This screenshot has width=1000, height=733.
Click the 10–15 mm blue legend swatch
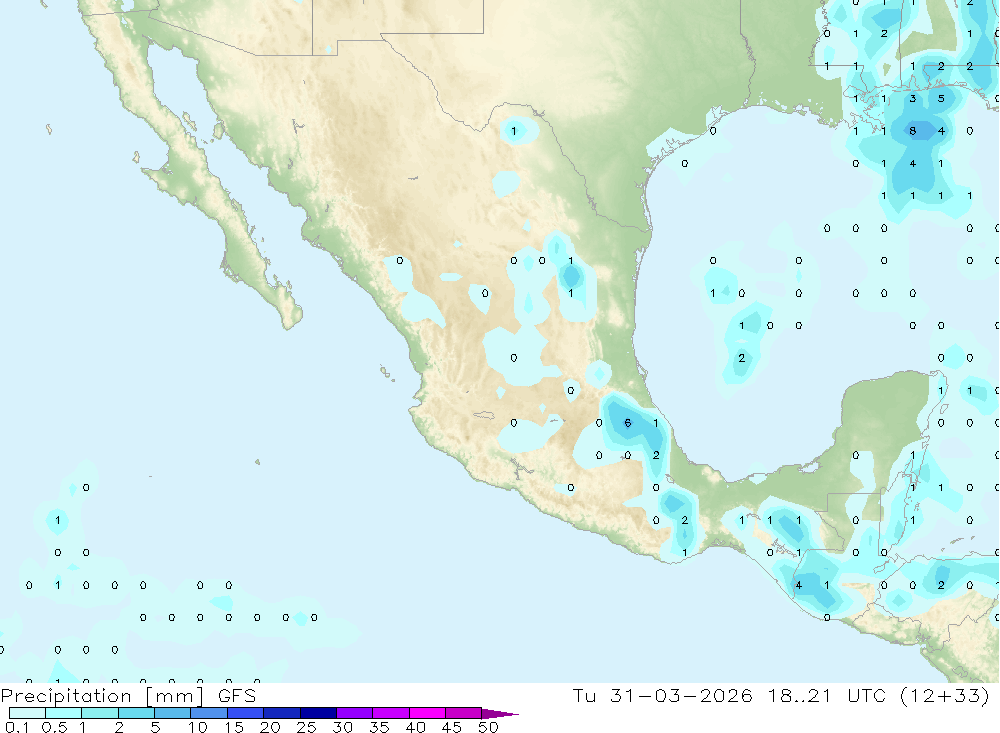[x=209, y=713]
